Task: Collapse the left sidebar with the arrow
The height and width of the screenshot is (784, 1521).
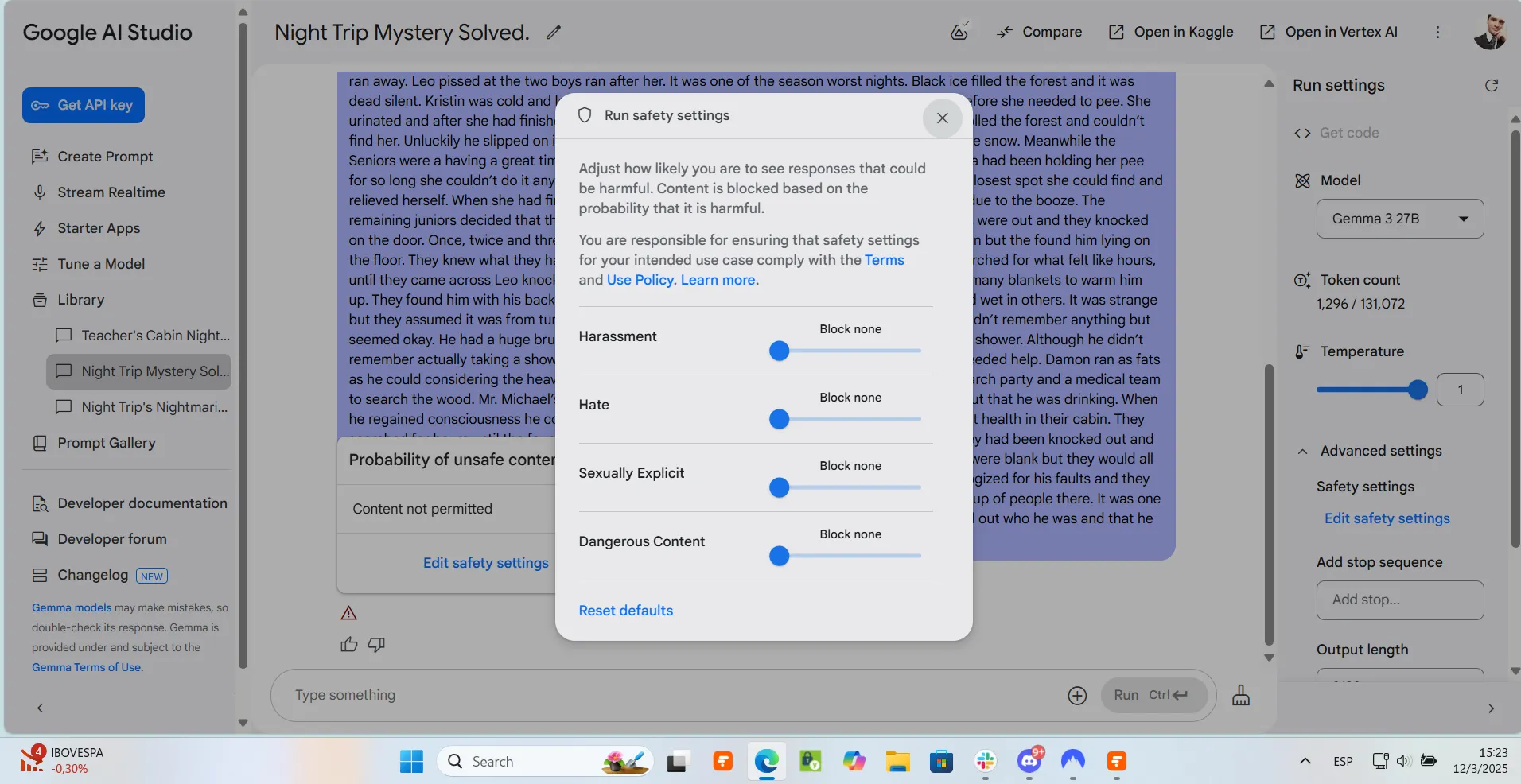Action: pos(40,708)
